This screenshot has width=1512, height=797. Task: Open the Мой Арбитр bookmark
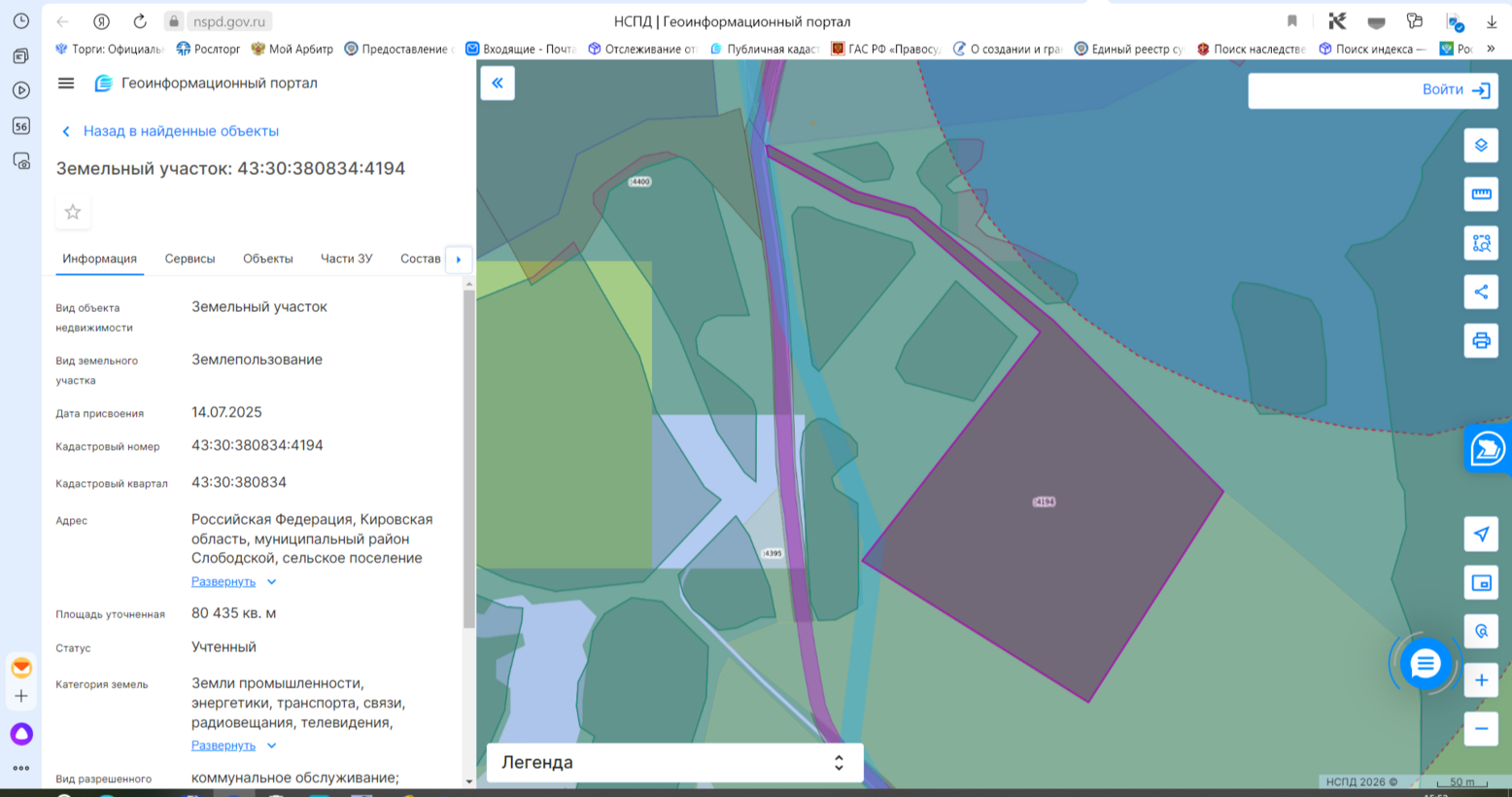pos(292,49)
